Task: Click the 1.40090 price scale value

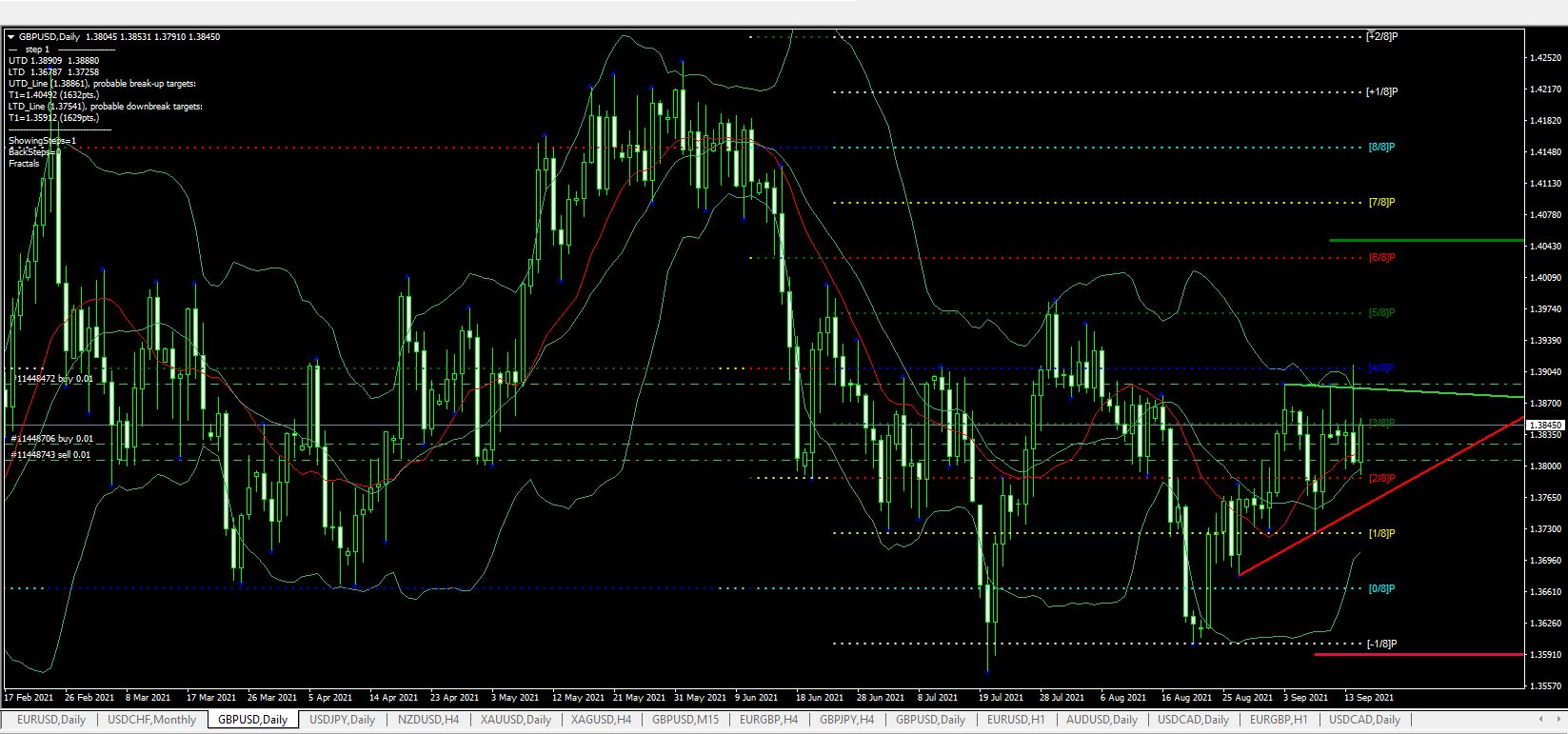Action: point(1543,278)
